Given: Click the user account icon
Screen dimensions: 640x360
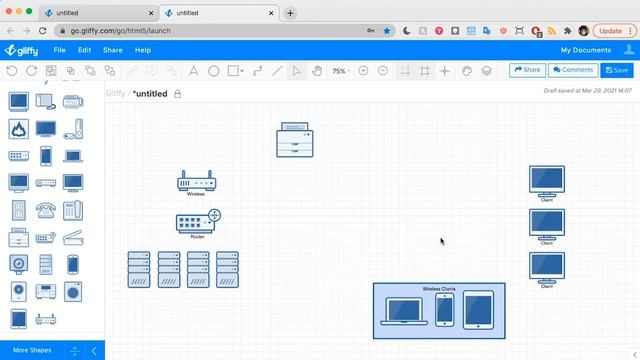Looking at the screenshot, I should coord(629,50).
